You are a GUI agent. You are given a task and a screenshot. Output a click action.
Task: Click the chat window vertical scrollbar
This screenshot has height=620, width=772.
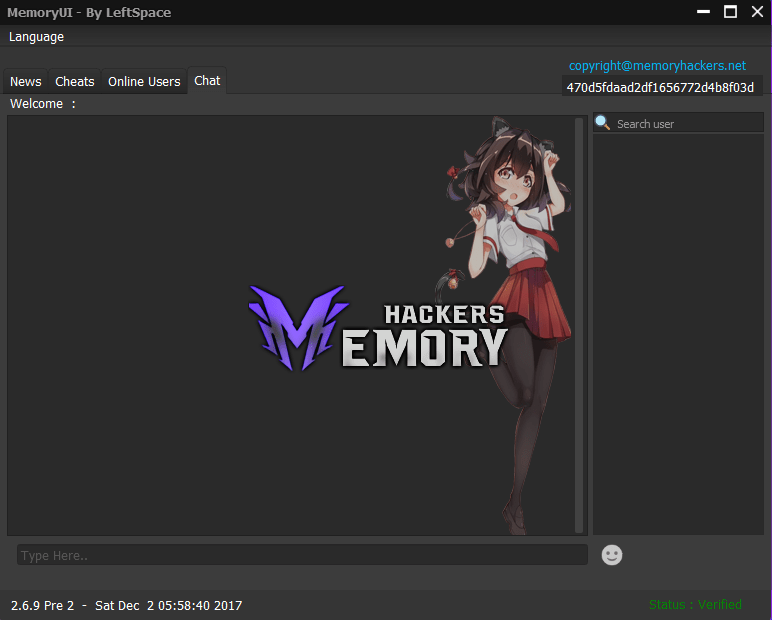point(579,325)
